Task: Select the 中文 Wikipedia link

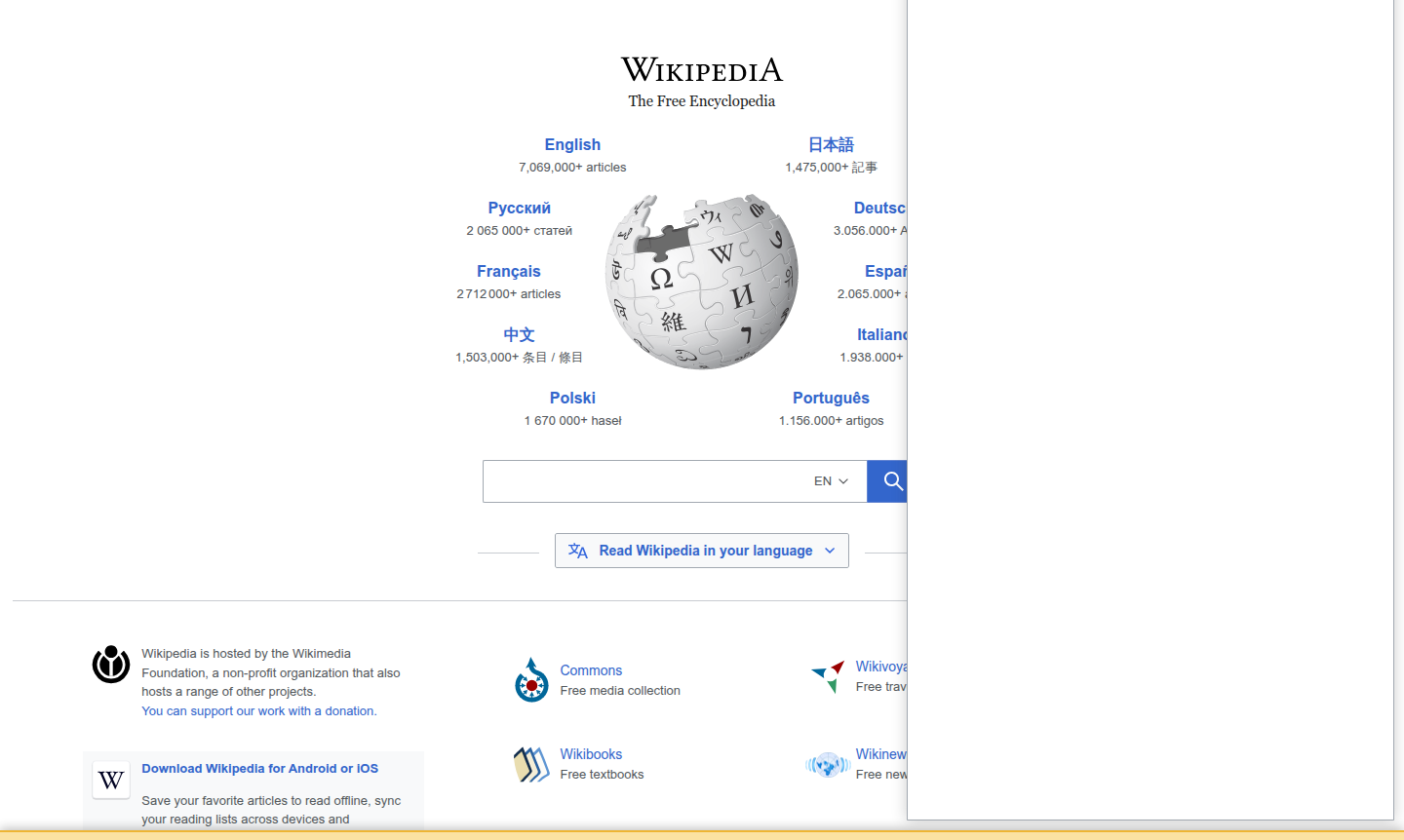Action: 518,334
